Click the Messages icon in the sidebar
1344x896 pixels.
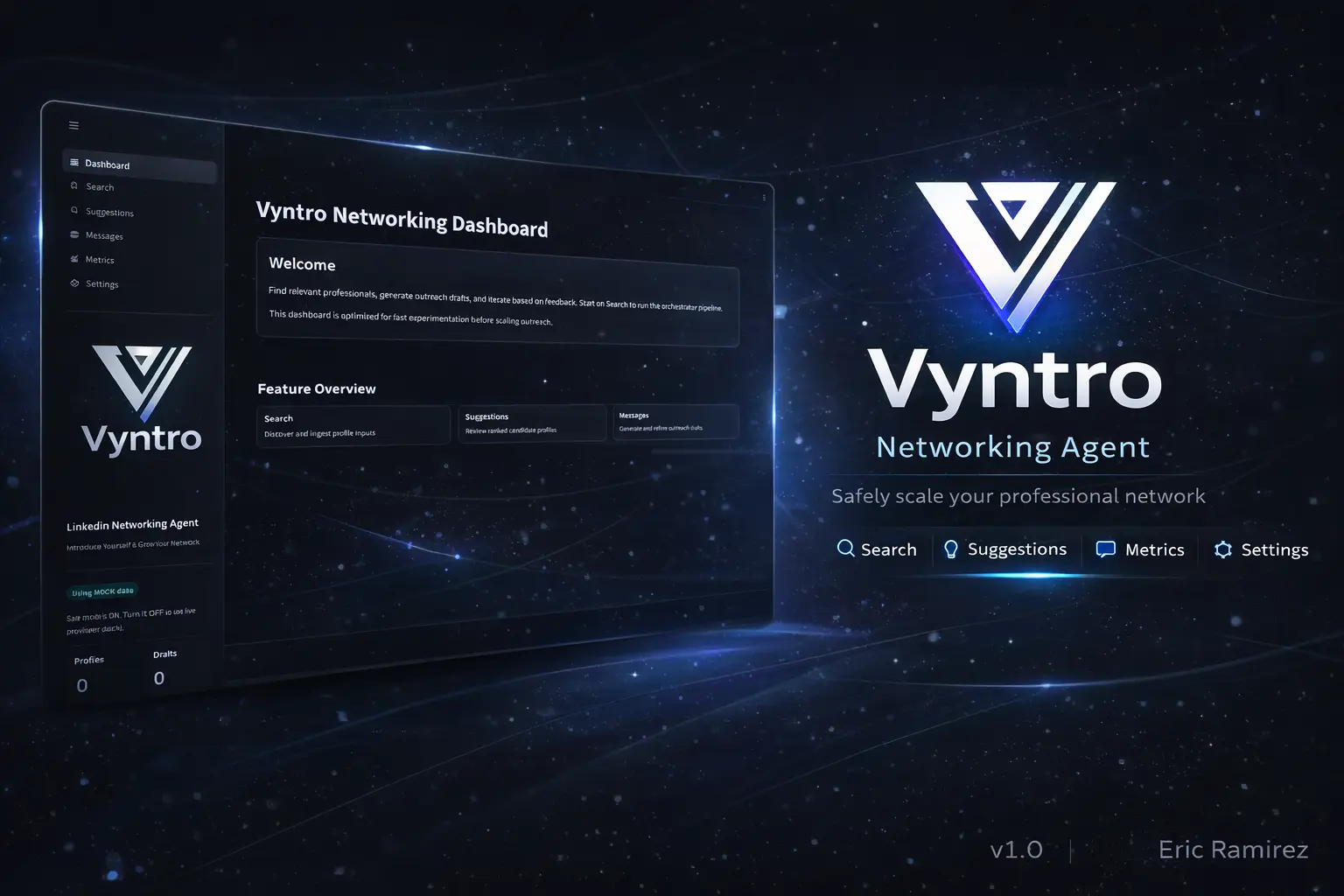[76, 234]
